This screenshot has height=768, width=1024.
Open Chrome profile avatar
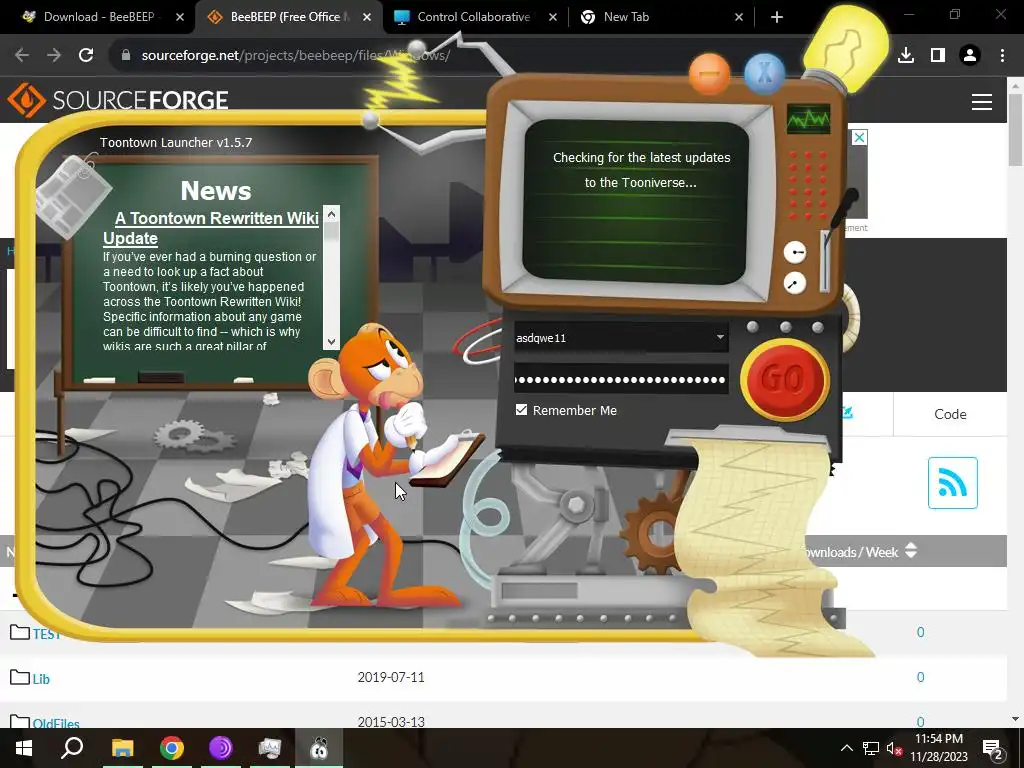click(970, 55)
